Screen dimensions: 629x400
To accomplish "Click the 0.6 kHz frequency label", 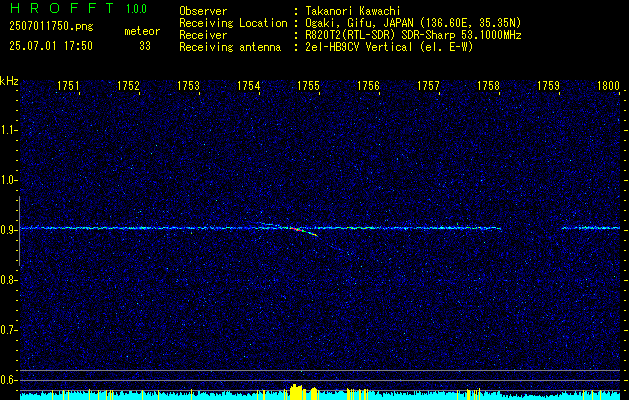I will 8,380.
